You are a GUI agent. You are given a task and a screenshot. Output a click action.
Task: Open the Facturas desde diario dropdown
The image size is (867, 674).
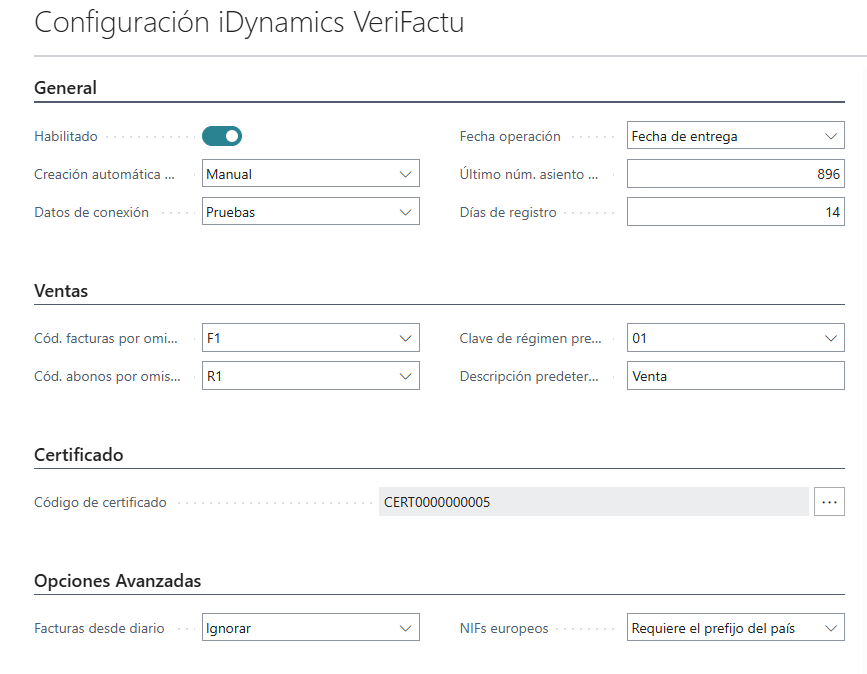pos(310,628)
